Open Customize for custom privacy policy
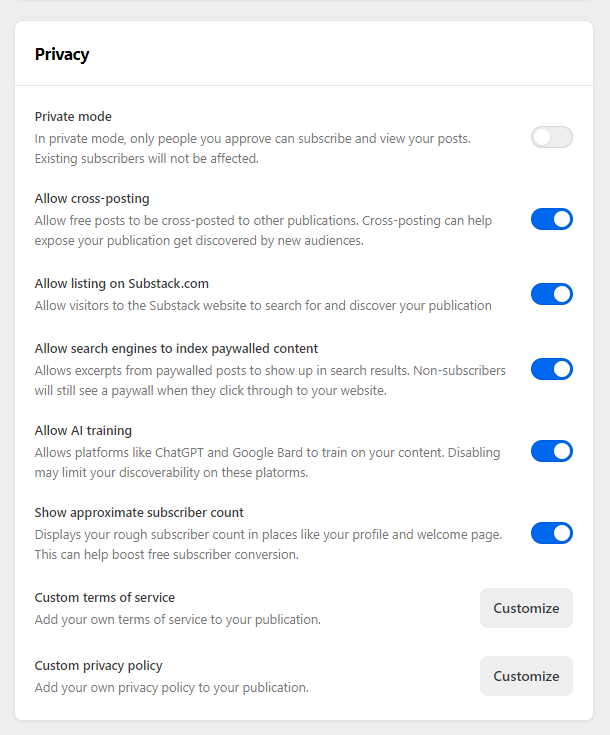 (526, 676)
